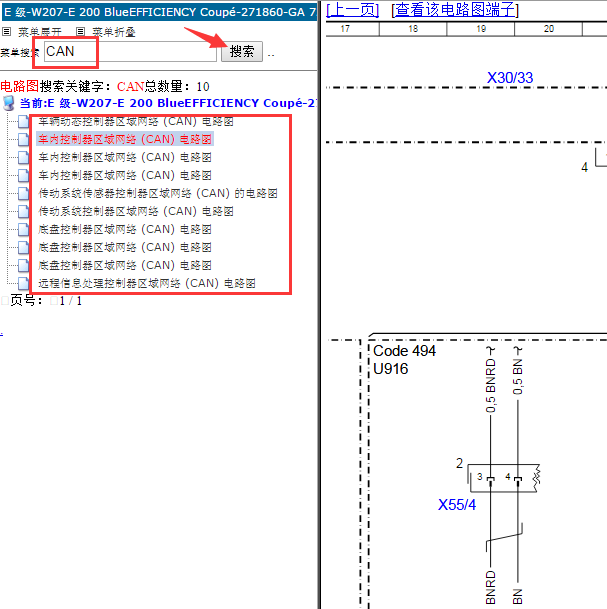Click Code 494 label in diagram
This screenshot has height=609, width=607.
click(x=404, y=351)
